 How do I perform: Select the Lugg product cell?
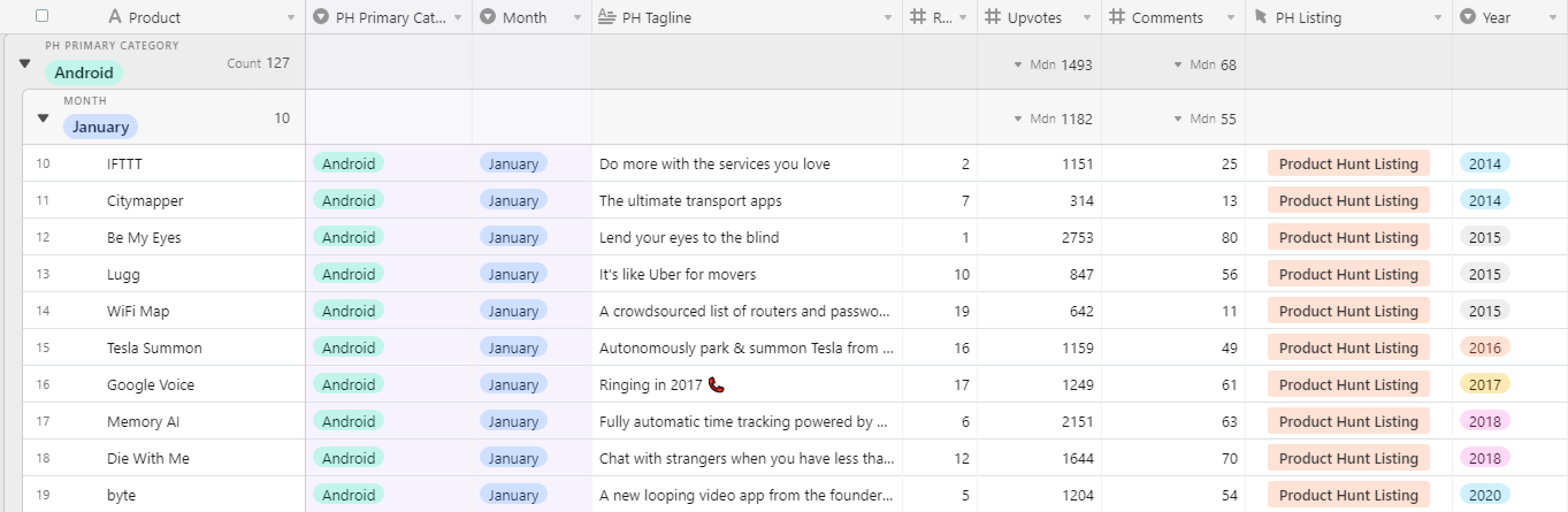coord(164,274)
